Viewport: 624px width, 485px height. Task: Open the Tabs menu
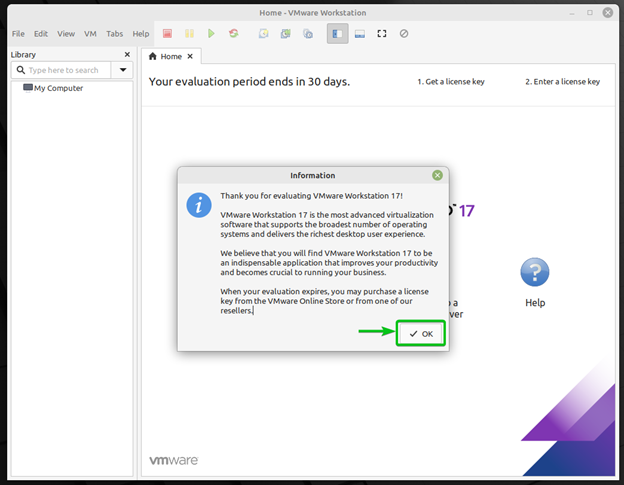[x=114, y=34]
